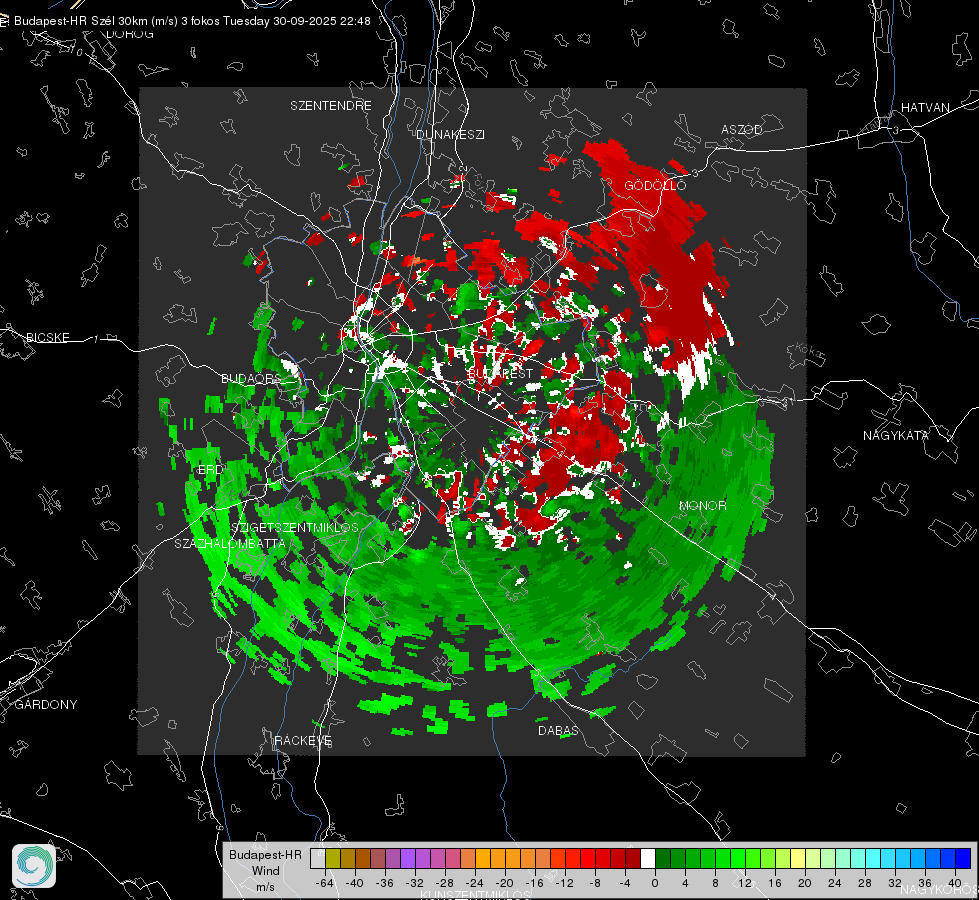Click the DOROG town label

130,34
